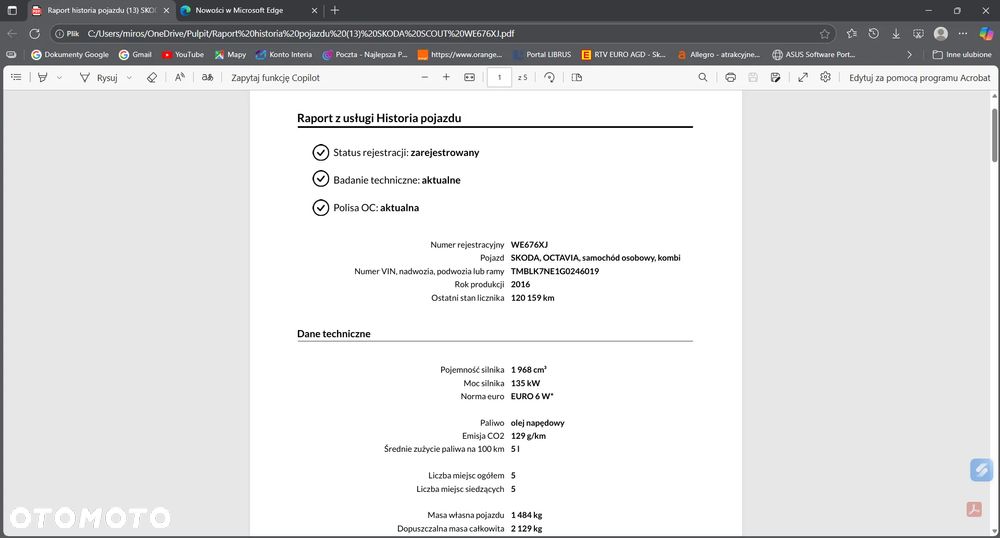Select registration number WE676XJ text
Screen dimensions: 1000x538
[529, 245]
